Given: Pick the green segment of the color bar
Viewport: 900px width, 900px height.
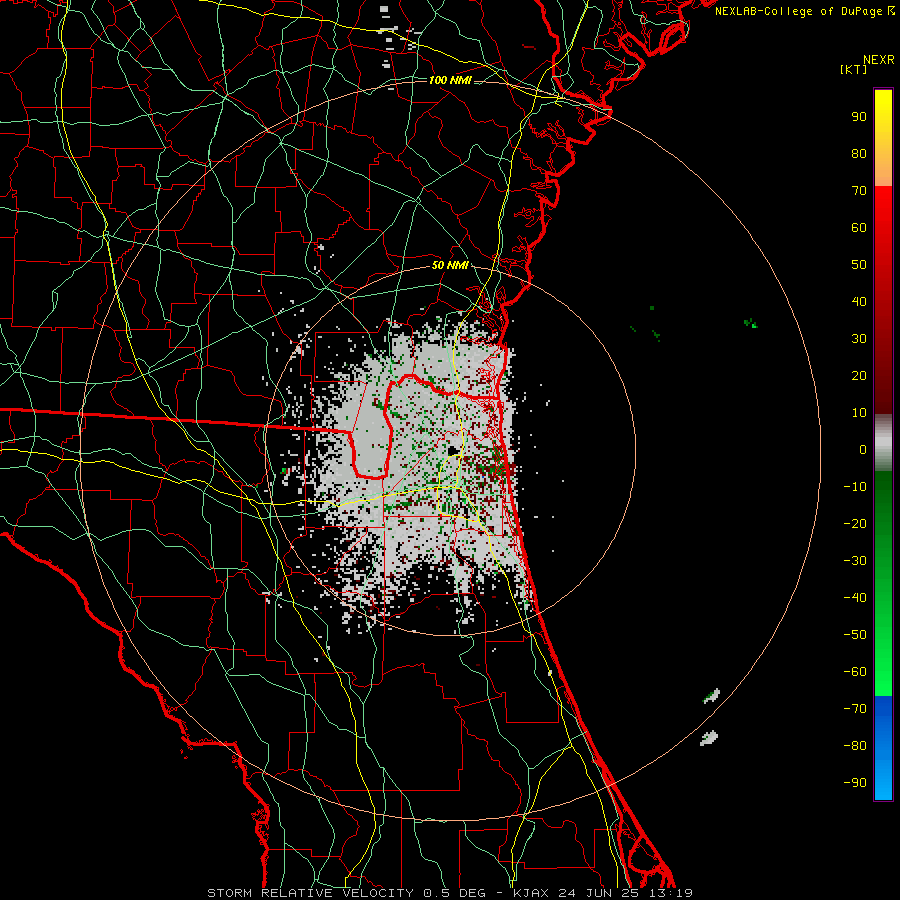Looking at the screenshot, I should coord(883,583).
